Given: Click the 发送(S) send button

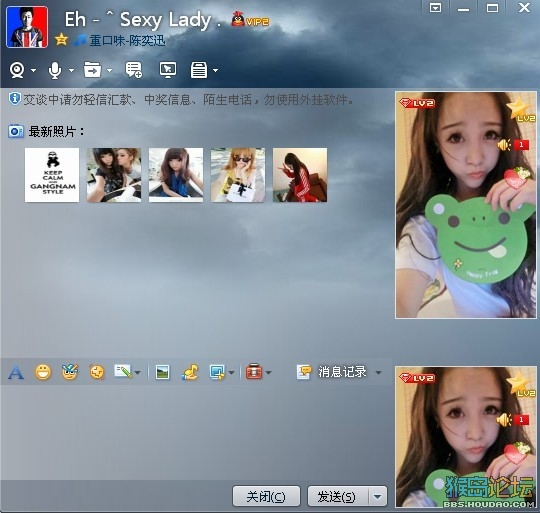Looking at the screenshot, I should point(338,496).
